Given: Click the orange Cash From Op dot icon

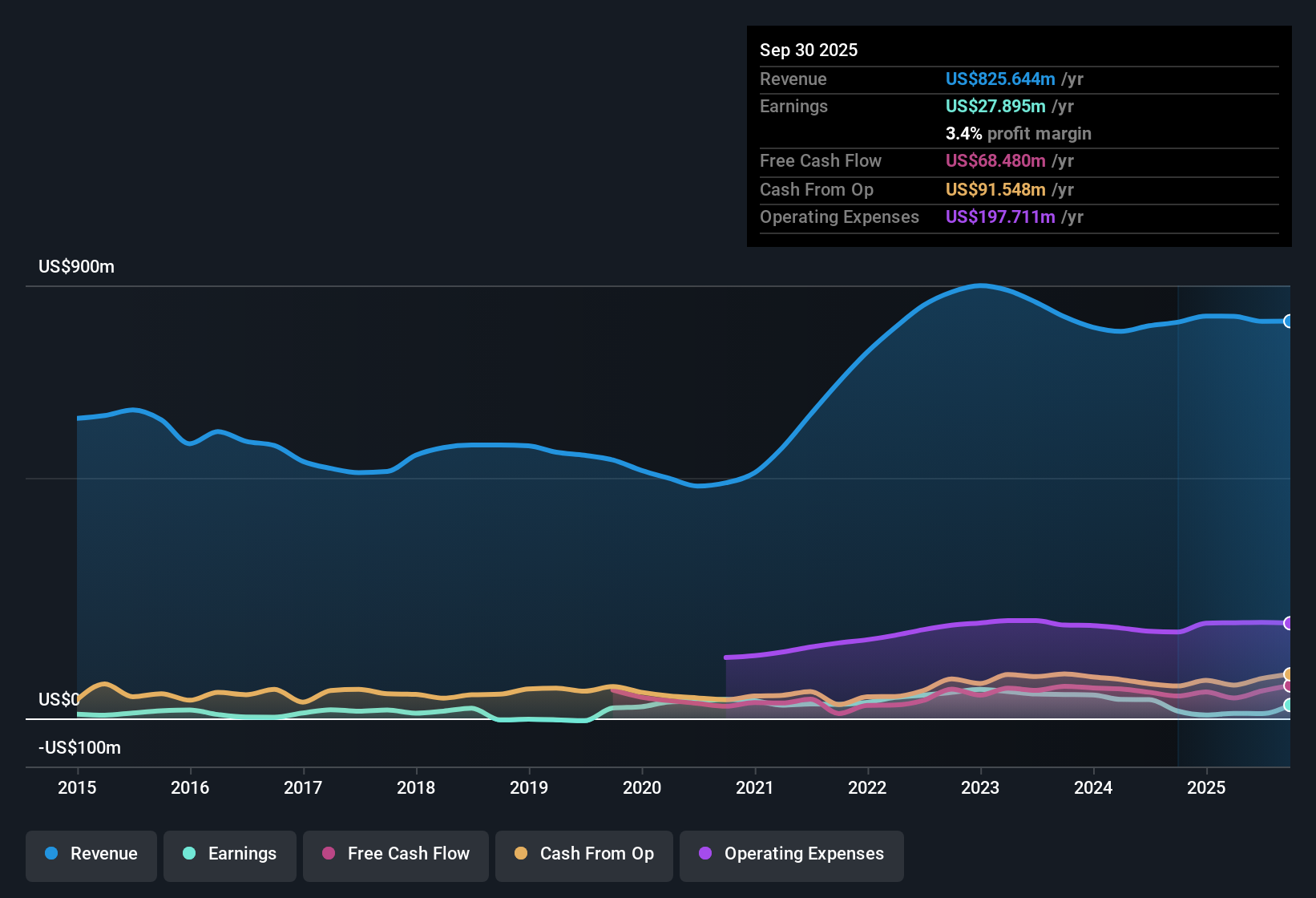Looking at the screenshot, I should point(522,854).
